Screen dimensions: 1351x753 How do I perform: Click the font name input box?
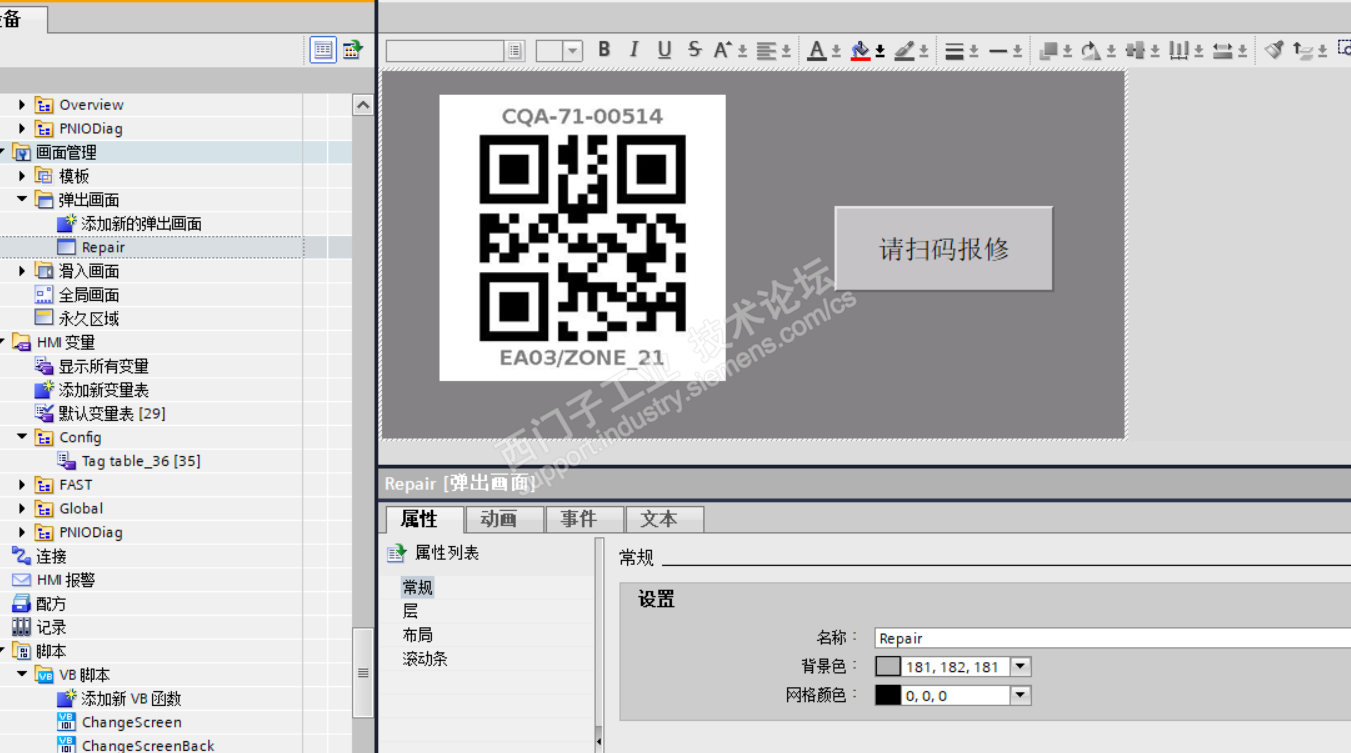445,51
